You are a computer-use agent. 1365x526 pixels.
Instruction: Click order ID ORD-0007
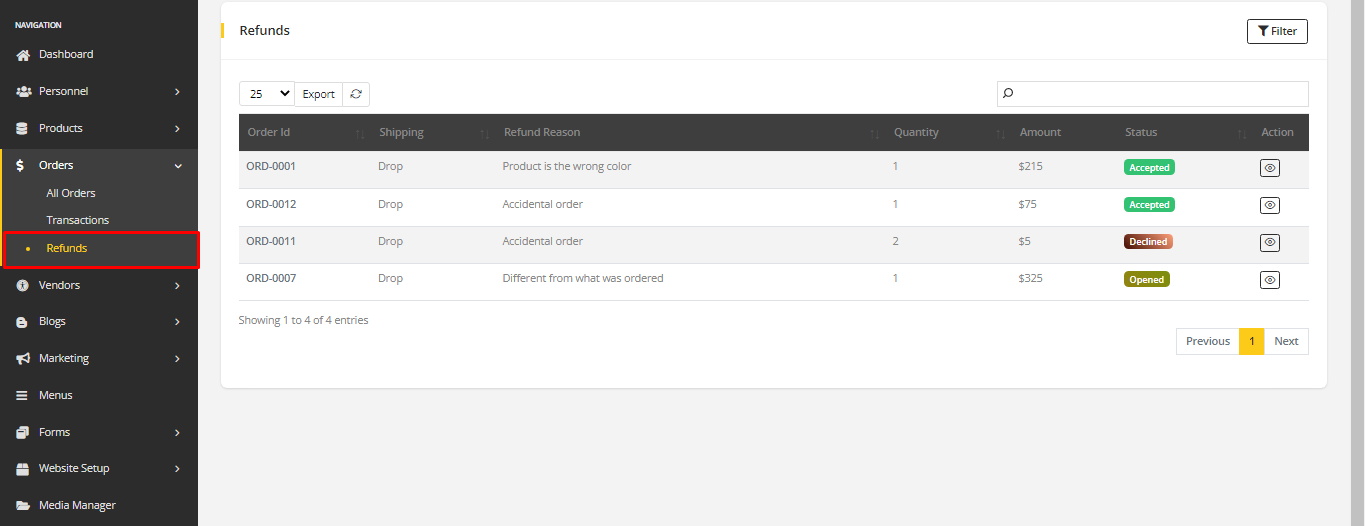tap(271, 278)
